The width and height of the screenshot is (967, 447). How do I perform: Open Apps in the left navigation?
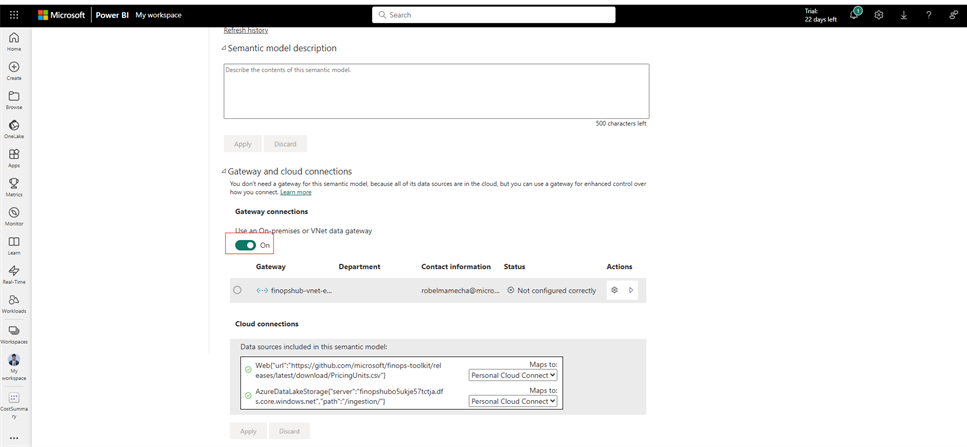(x=14, y=158)
